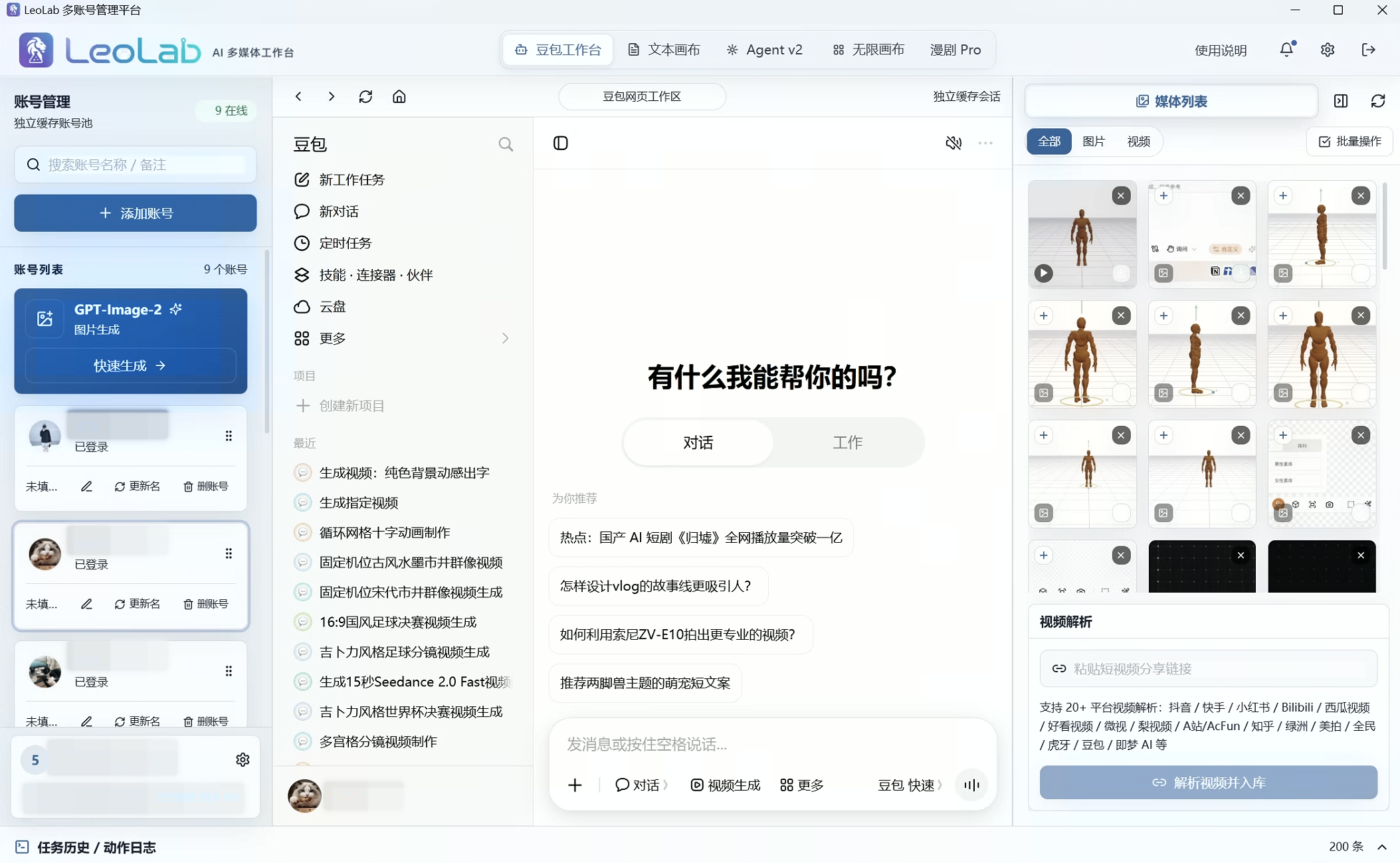Filter media by 图片
This screenshot has height=863, width=1400.
(x=1094, y=142)
